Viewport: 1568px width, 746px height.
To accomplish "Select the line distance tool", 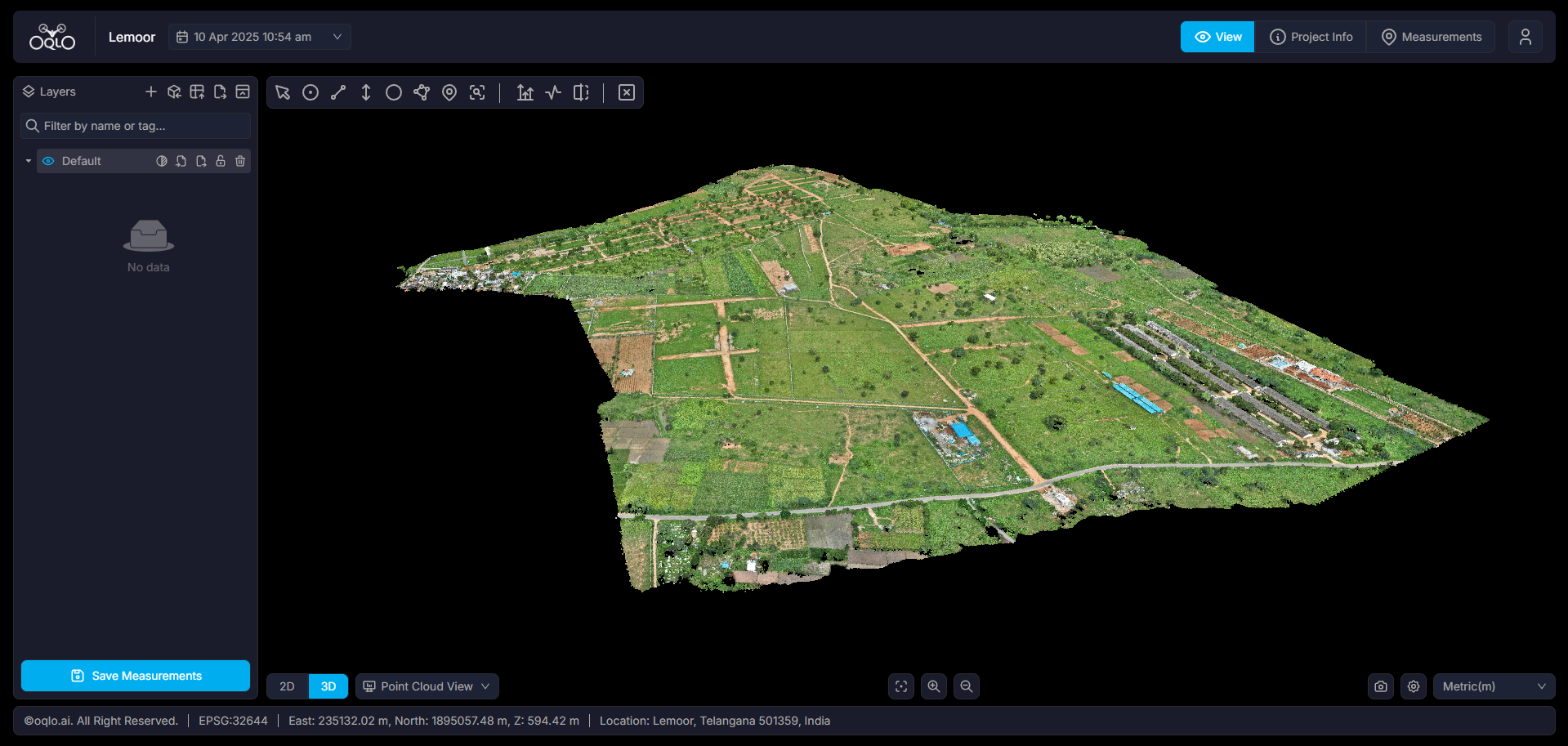I will 338,92.
